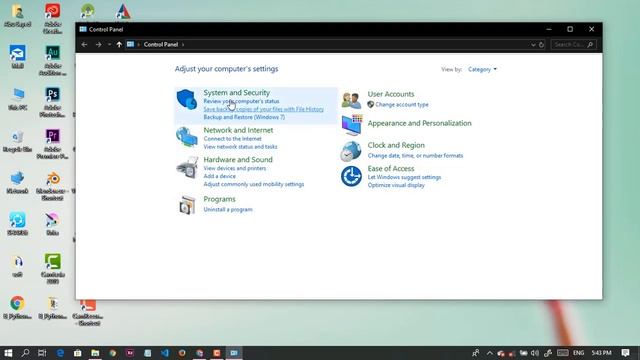Open the green Camtasia desktop shortcut
This screenshot has width=640, height=360.
53,269
